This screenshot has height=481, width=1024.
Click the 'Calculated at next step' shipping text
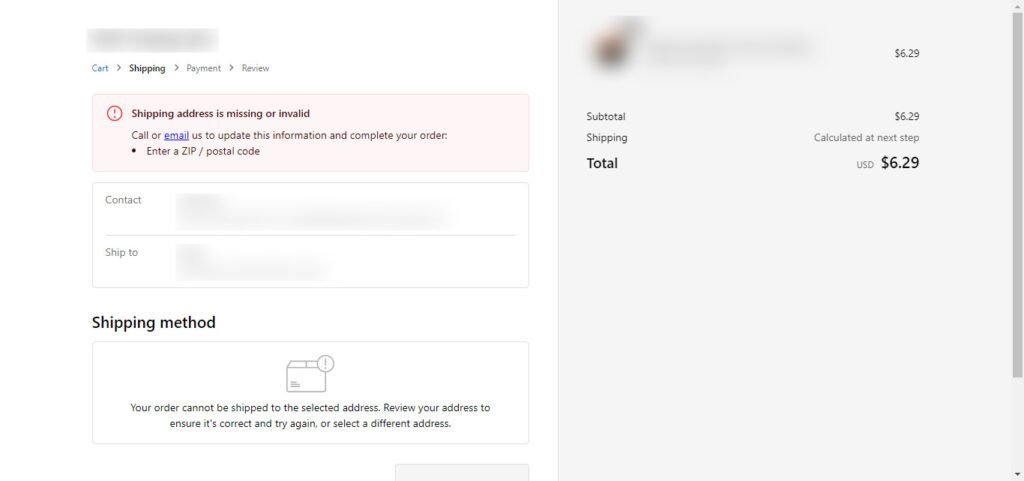pyautogui.click(x=866, y=138)
